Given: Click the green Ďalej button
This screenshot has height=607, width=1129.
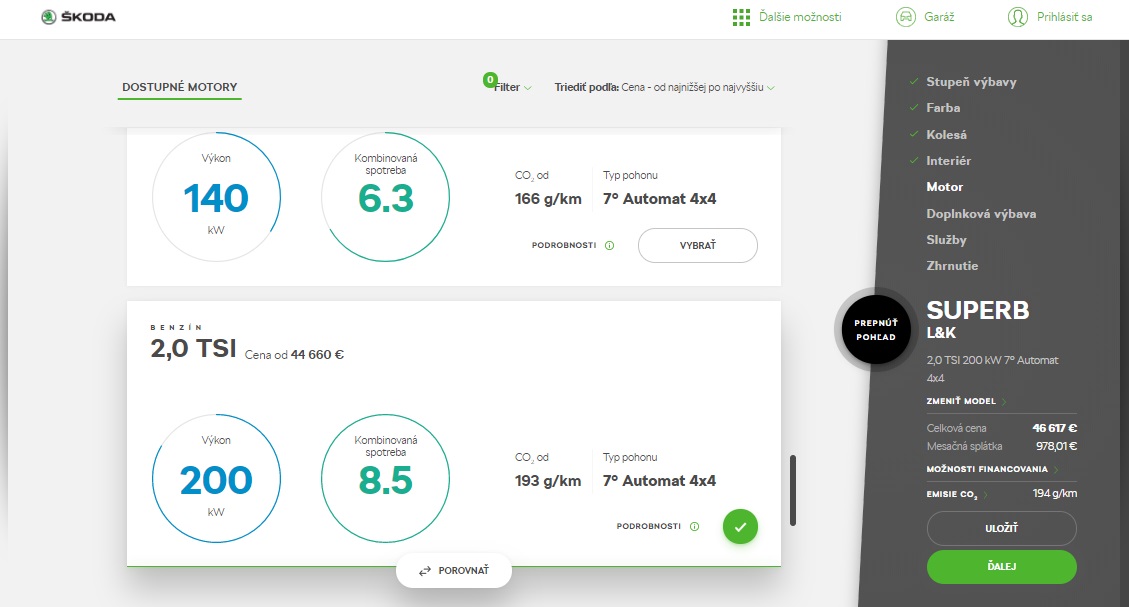Looking at the screenshot, I should 1002,567.
